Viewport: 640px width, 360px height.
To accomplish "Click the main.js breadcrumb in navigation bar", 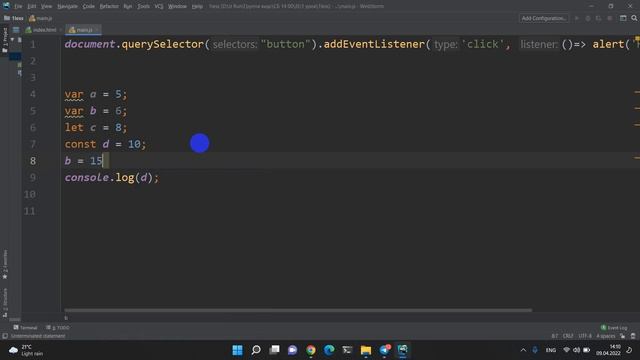I will pos(40,18).
